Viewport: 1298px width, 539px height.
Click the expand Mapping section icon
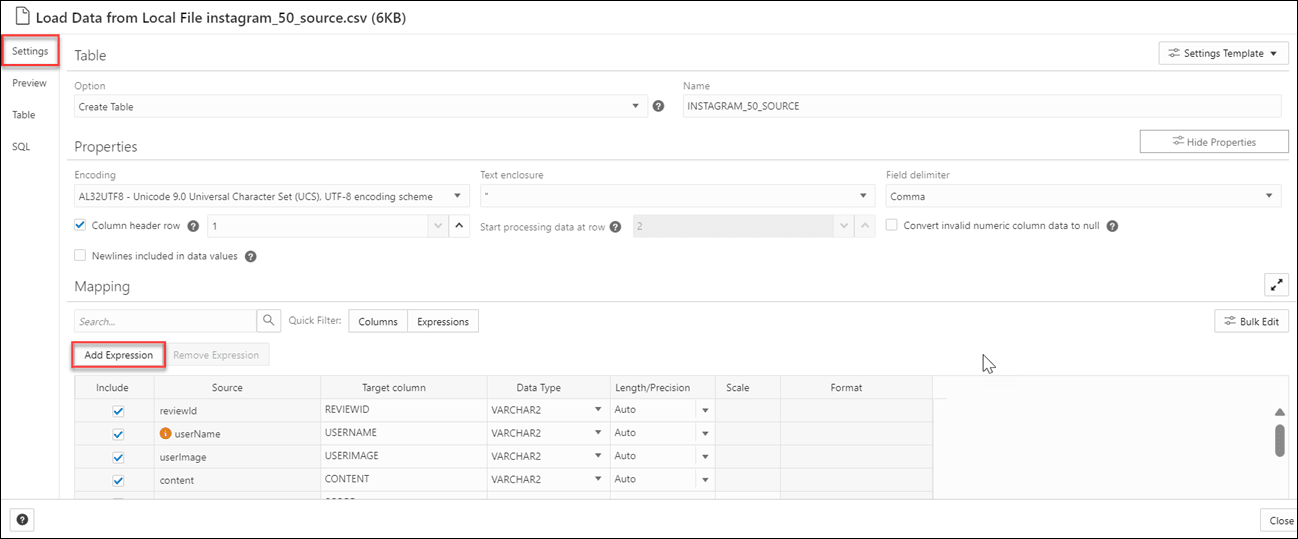point(1276,285)
